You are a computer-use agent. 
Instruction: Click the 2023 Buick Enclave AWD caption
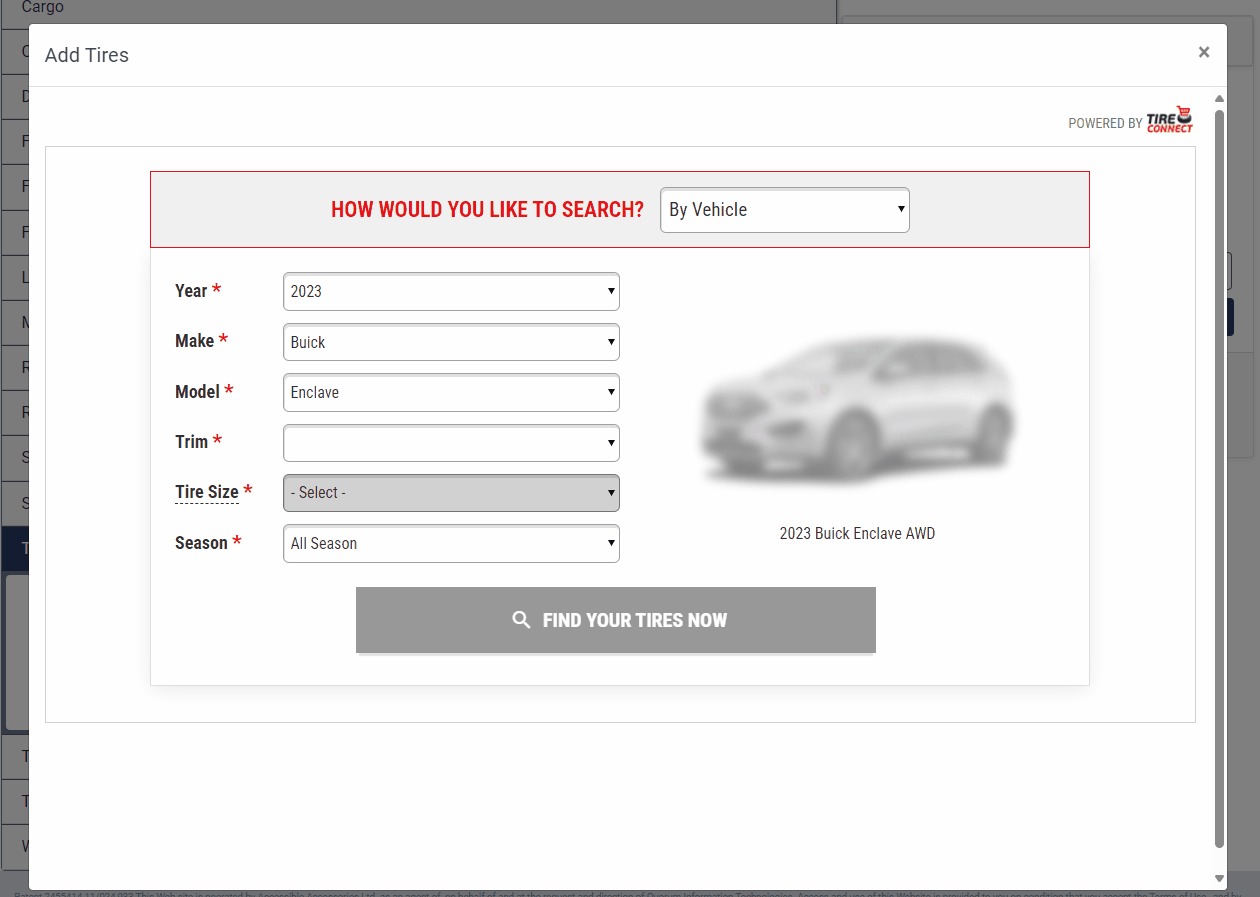858,533
